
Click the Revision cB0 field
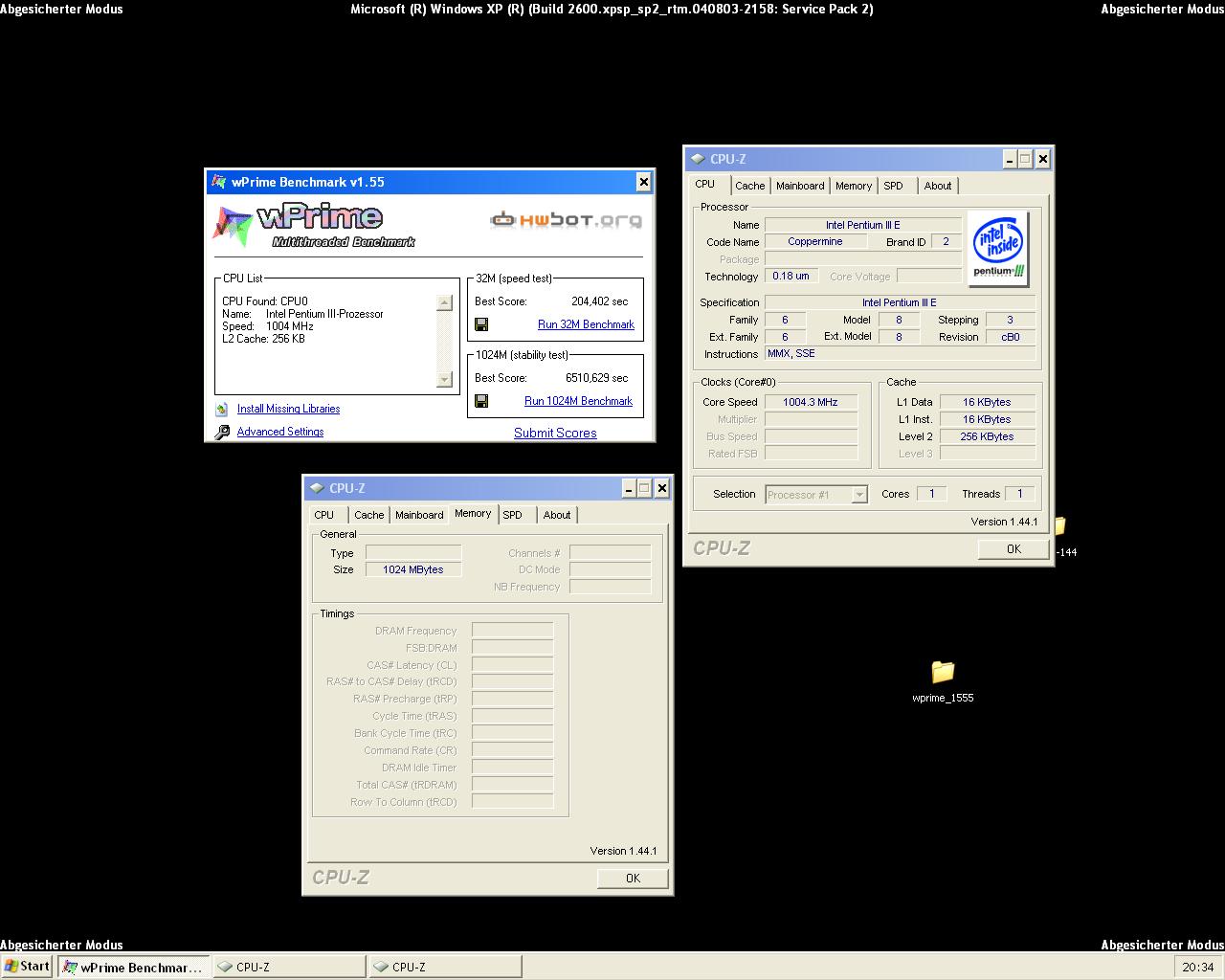point(1011,337)
